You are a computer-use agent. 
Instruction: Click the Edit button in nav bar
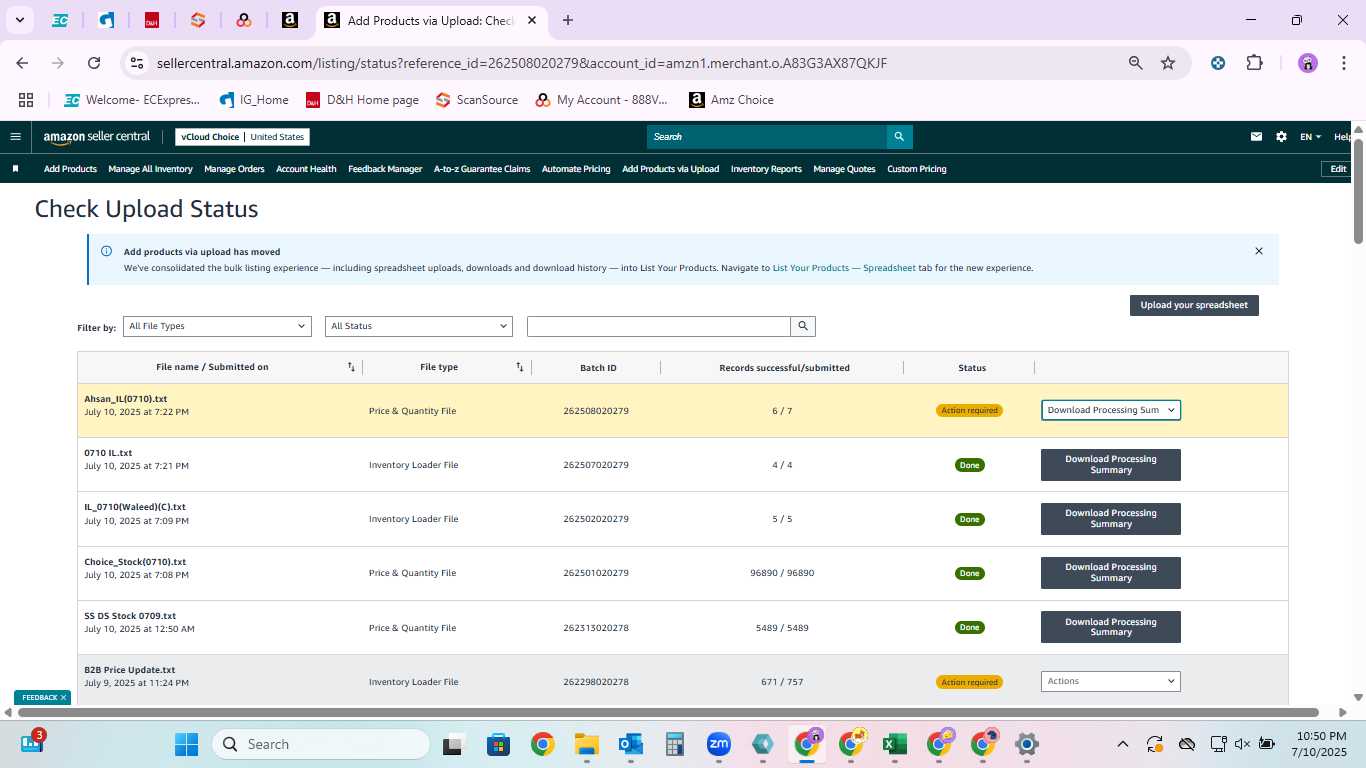coord(1338,169)
